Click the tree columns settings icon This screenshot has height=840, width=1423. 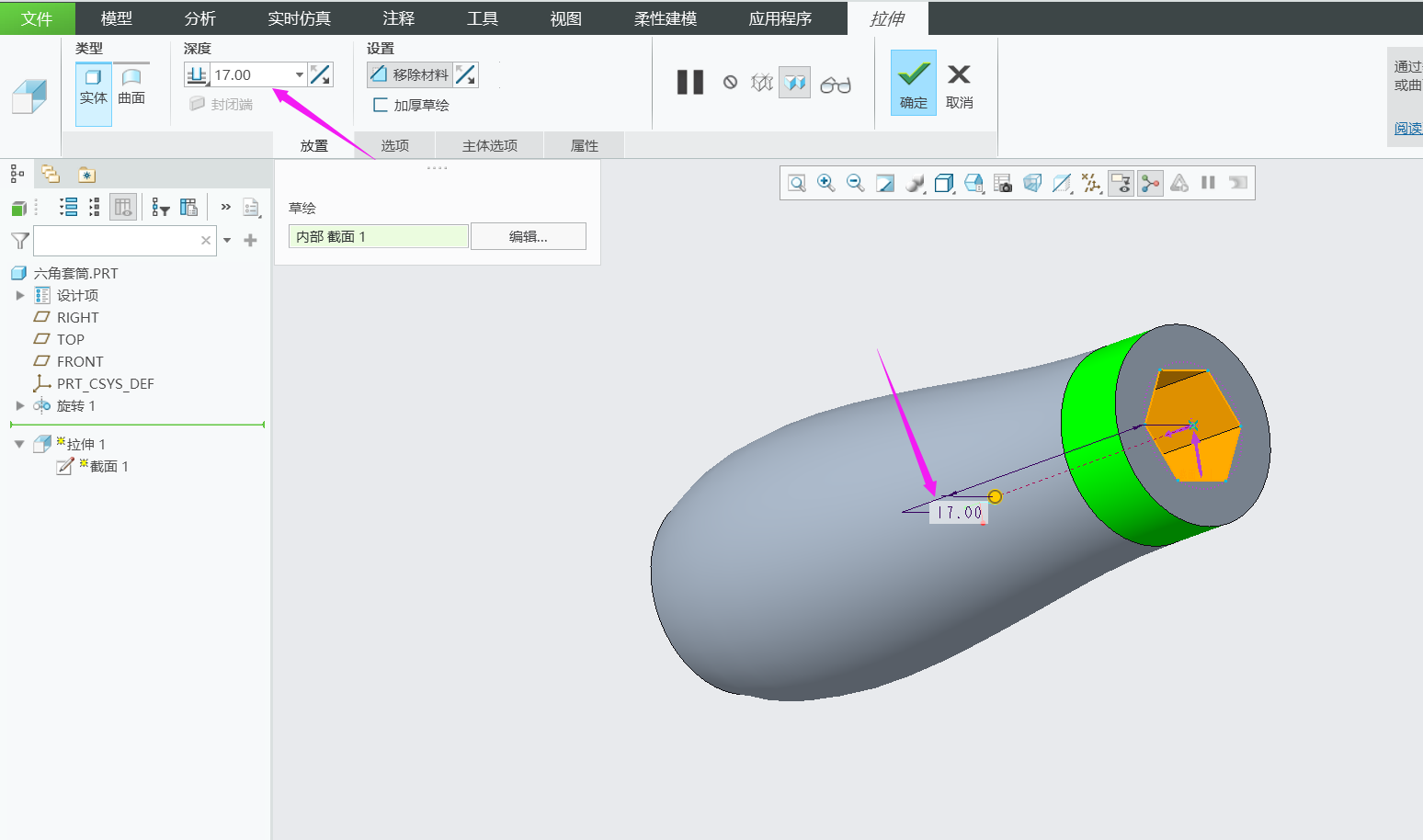(x=188, y=207)
